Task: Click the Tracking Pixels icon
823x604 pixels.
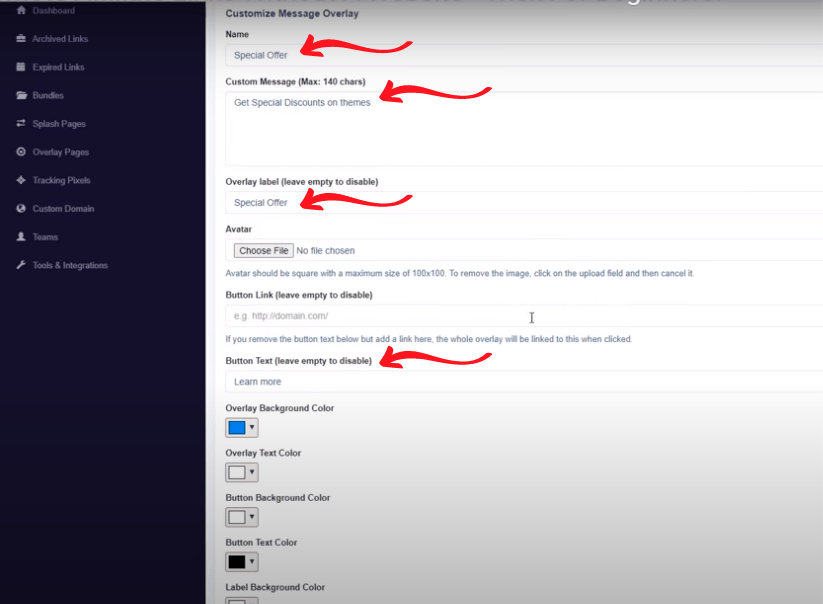Action: (21, 180)
